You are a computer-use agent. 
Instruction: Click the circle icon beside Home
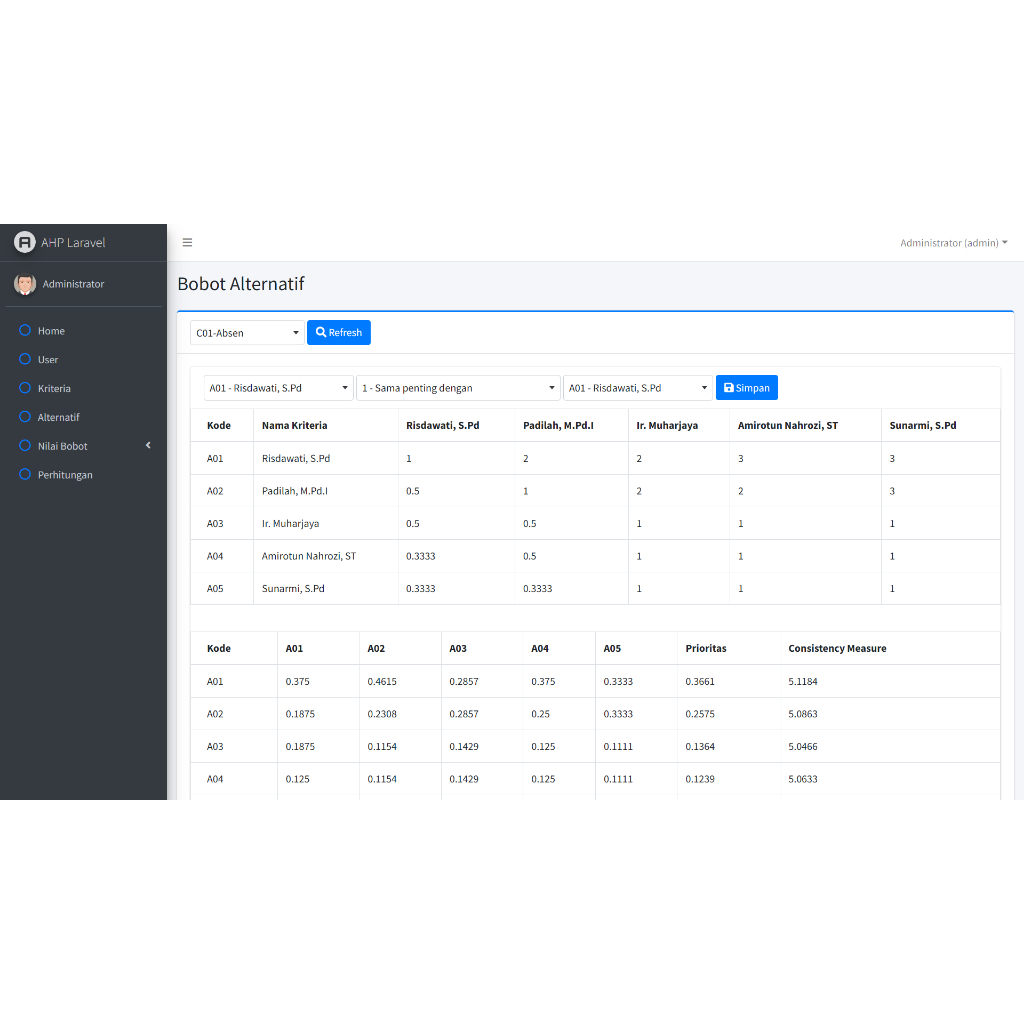click(25, 331)
